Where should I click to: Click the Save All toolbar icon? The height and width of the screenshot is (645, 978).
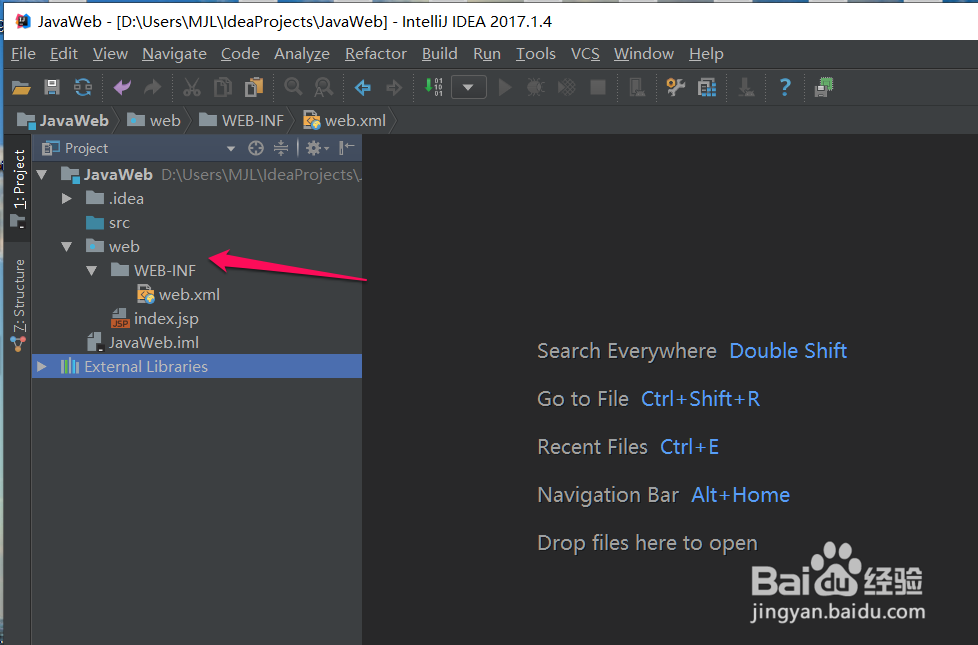point(52,87)
